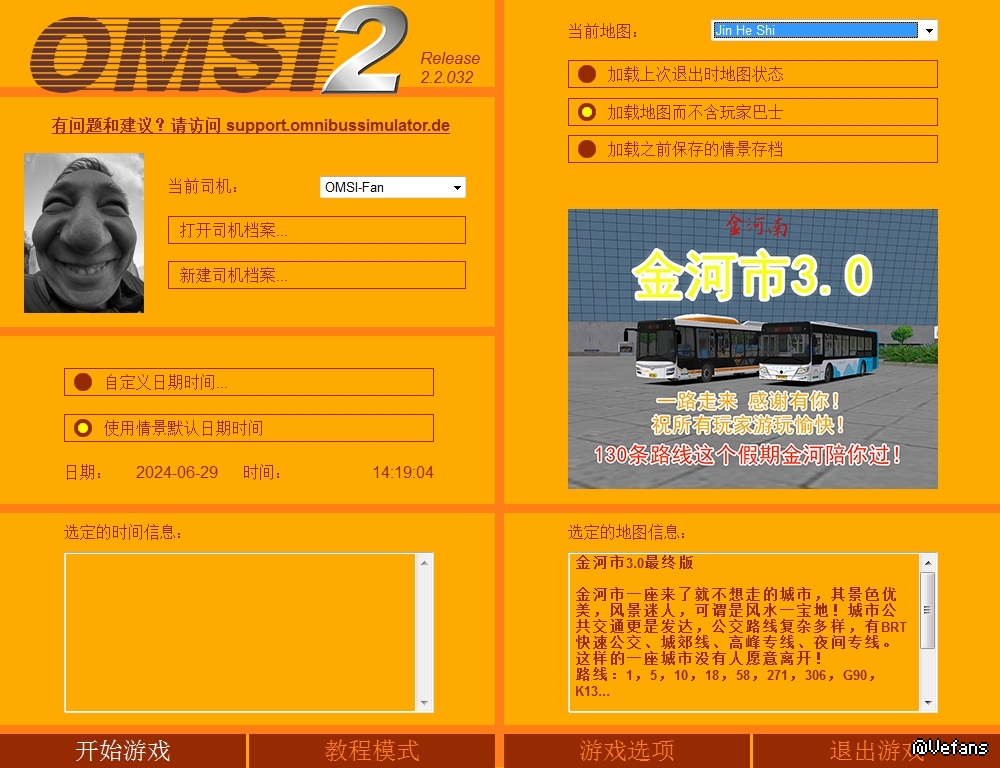The width and height of the screenshot is (1000, 768).
Task: Click the 当前地图 label
Action: [x=603, y=31]
